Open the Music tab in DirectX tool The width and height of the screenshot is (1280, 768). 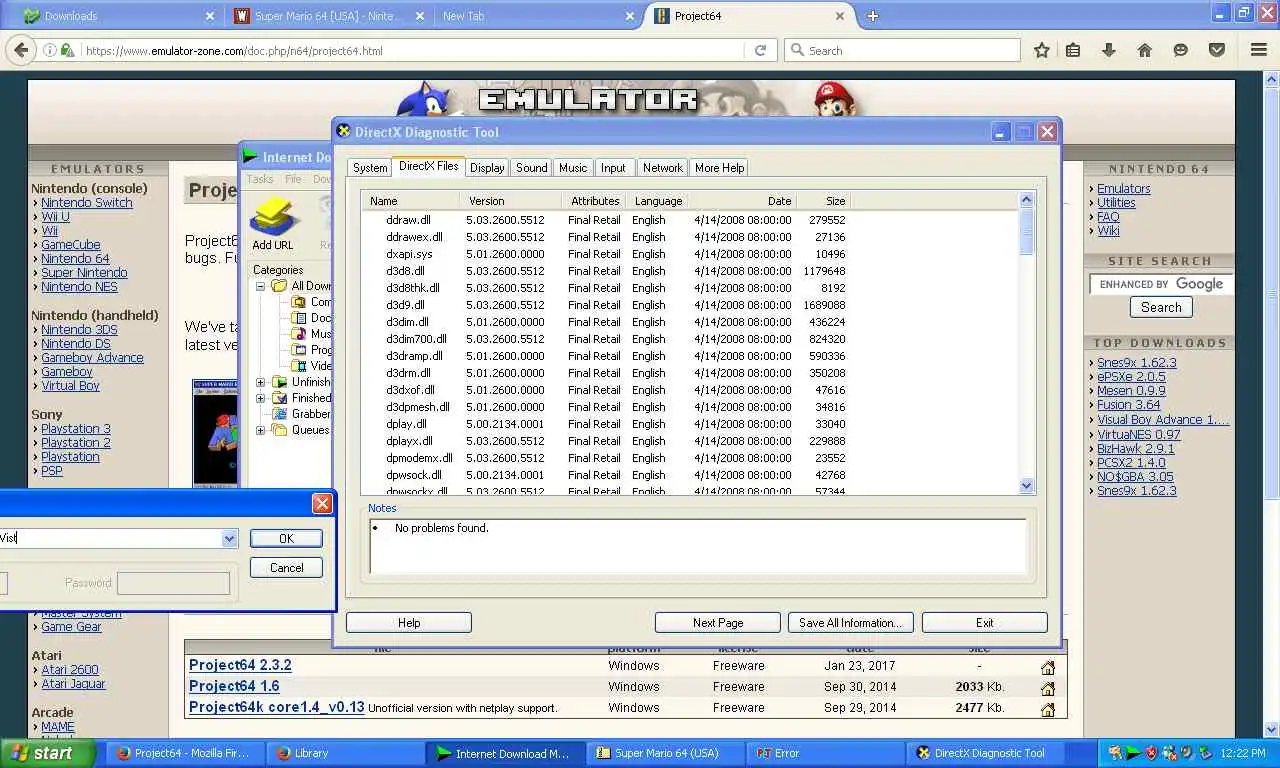573,168
